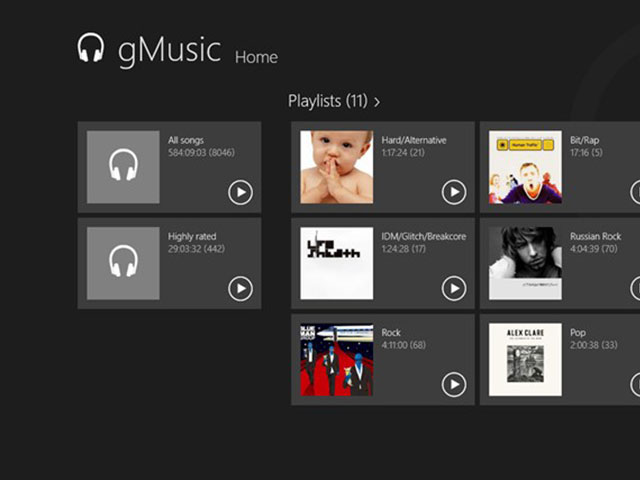Open the Highly rated headphones thumbnail
Image resolution: width=640 pixels, height=480 pixels.
point(123,263)
